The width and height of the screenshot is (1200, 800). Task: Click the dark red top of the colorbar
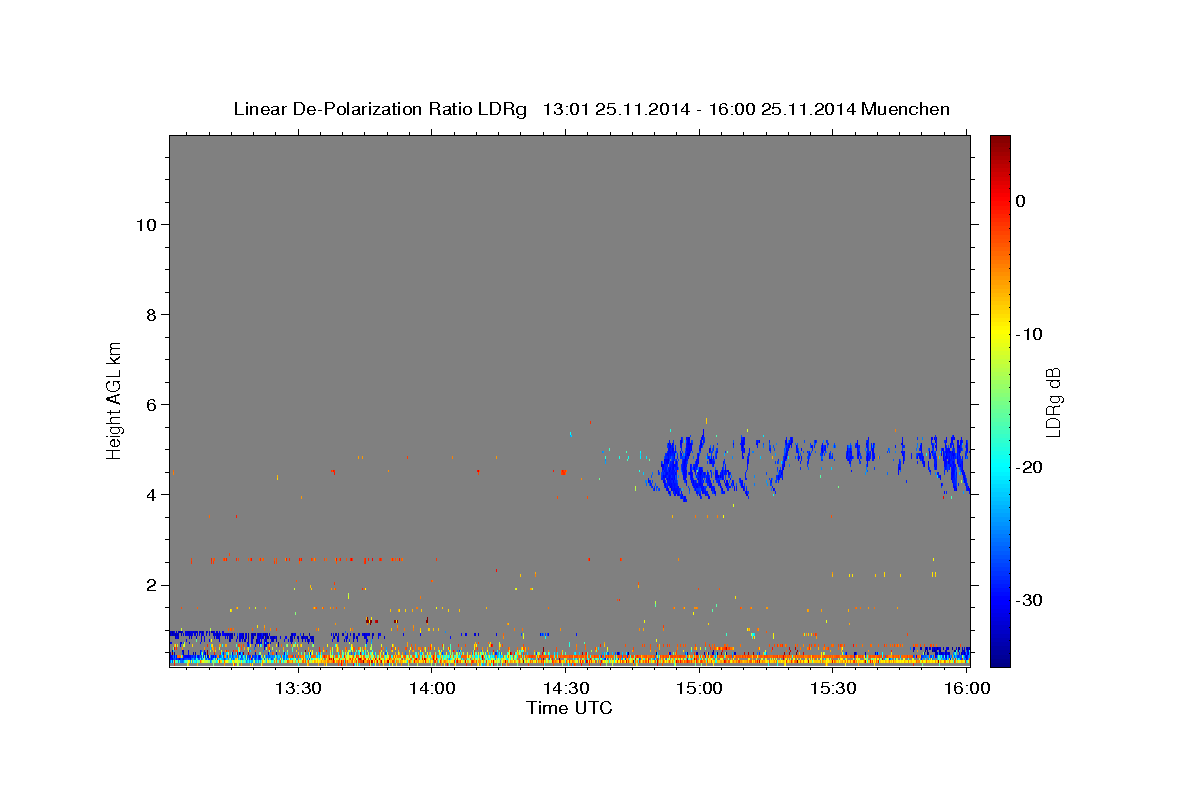(x=1000, y=145)
